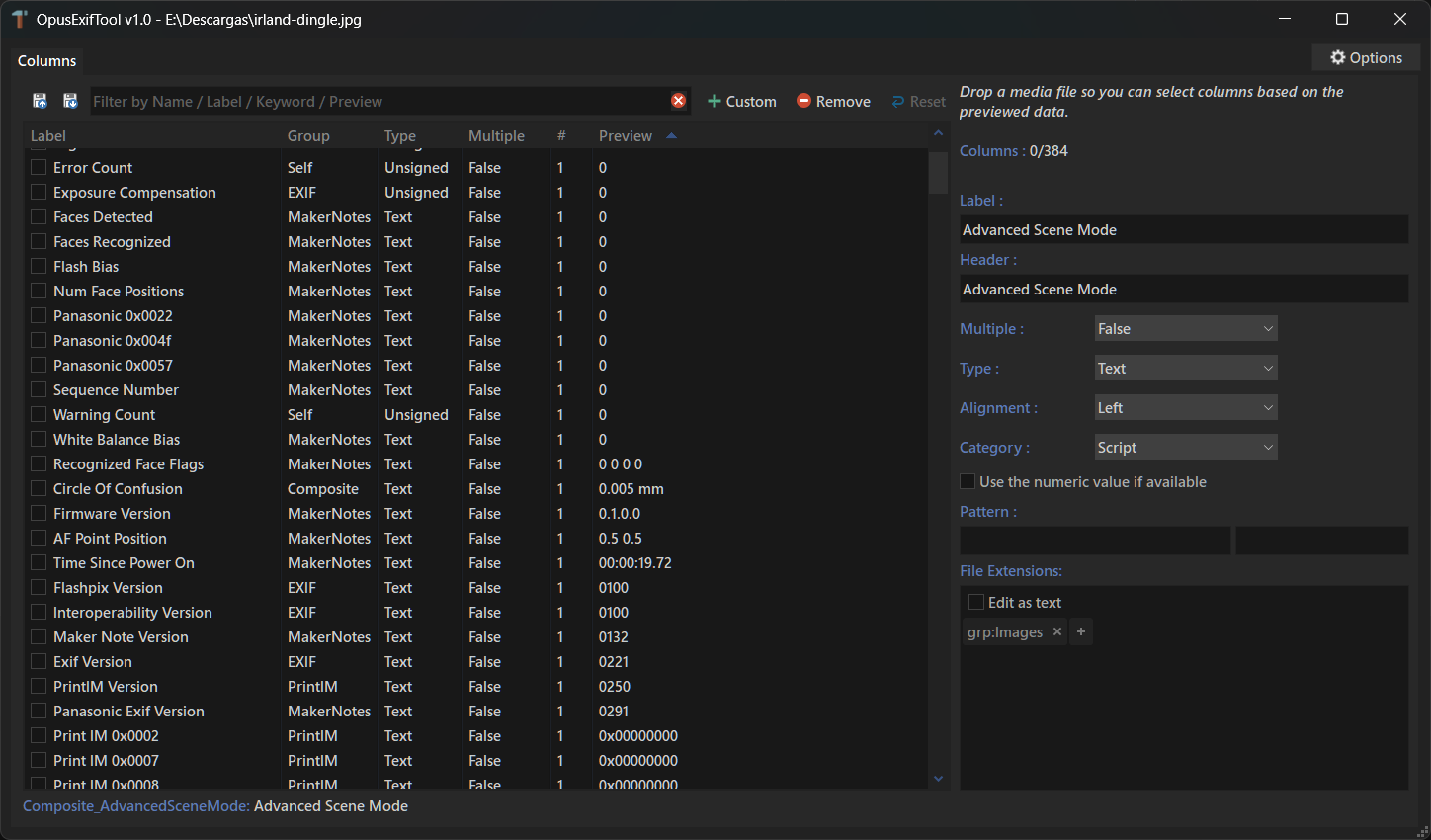This screenshot has width=1431, height=840.
Task: Click the OpusExifTool hammer app icon
Action: tap(19, 19)
